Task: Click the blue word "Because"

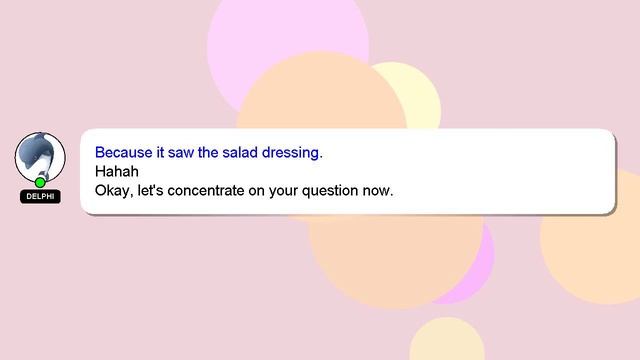Action: tap(124, 152)
